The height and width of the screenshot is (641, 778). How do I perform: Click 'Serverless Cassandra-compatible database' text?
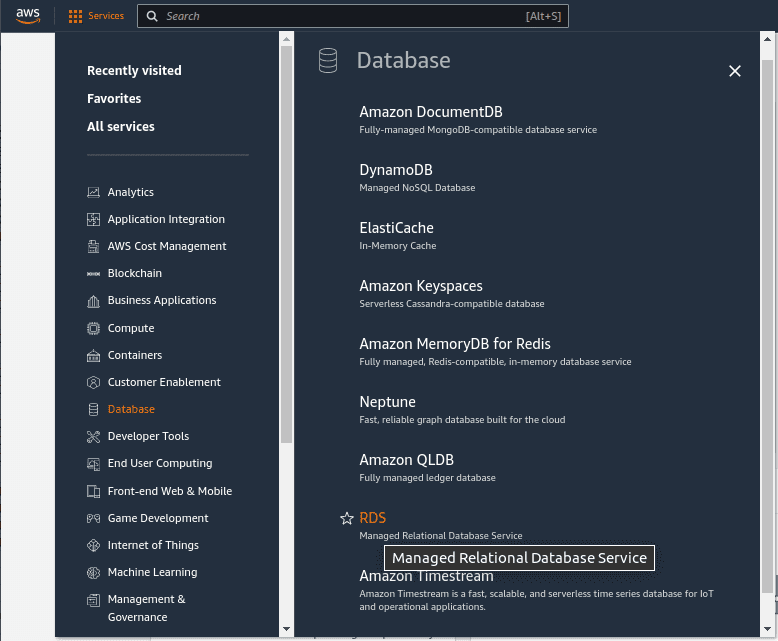tap(452, 304)
